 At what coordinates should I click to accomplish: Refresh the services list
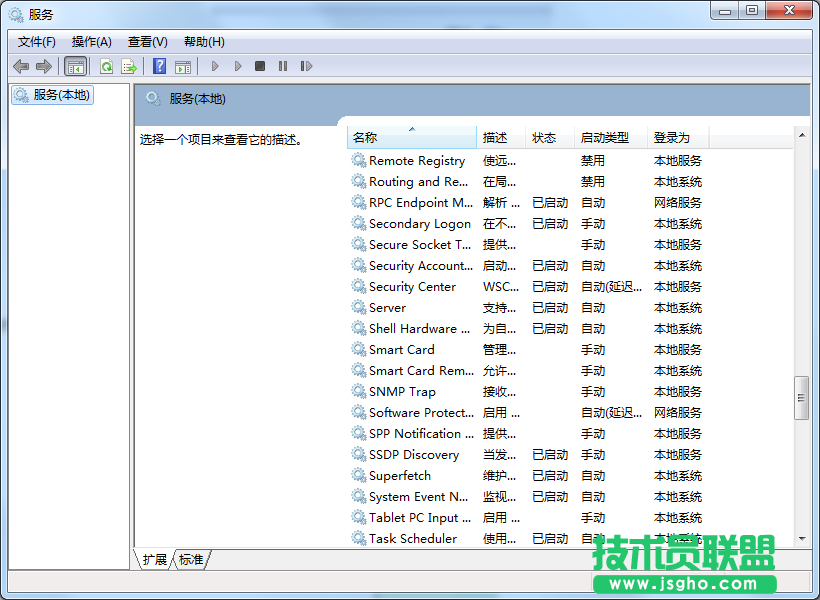tap(106, 66)
